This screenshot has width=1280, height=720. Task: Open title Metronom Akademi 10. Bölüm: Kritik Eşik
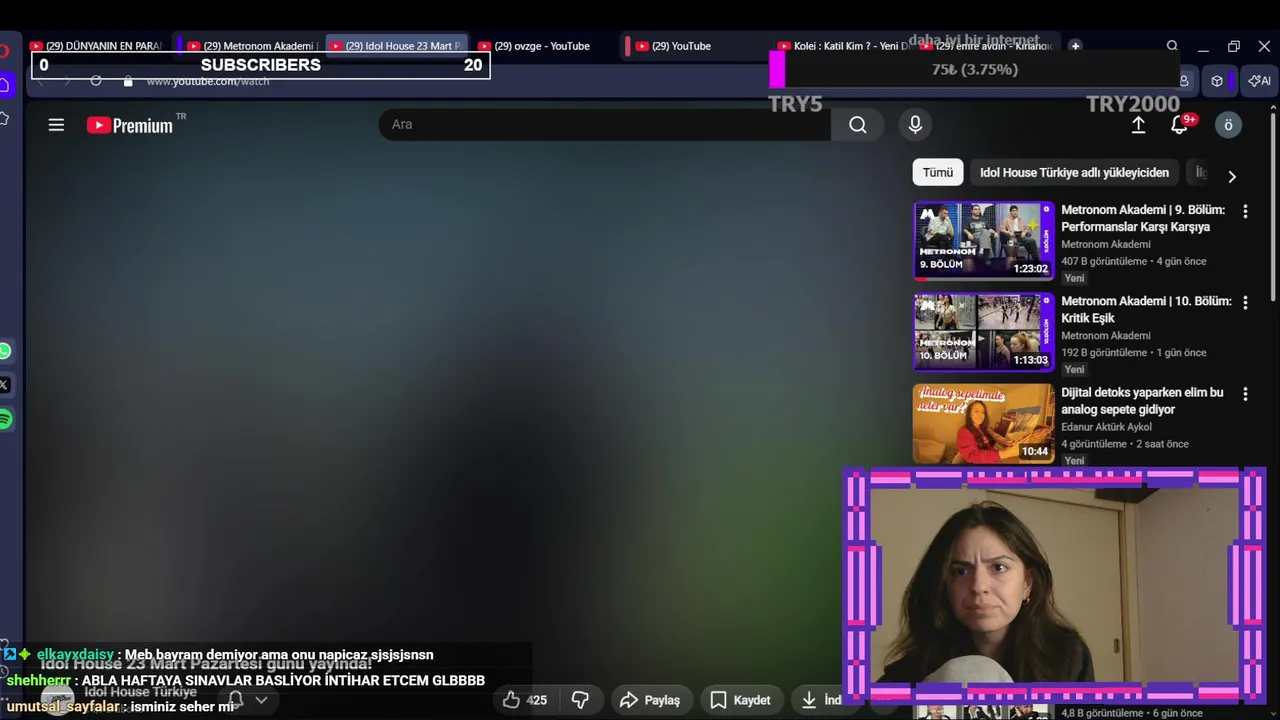[1146, 310]
